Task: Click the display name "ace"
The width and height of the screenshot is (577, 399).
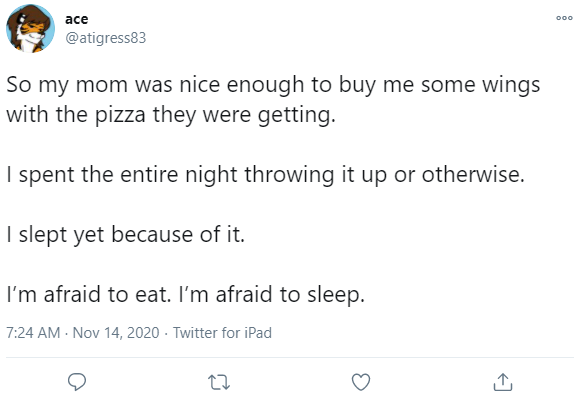Action: (77, 19)
